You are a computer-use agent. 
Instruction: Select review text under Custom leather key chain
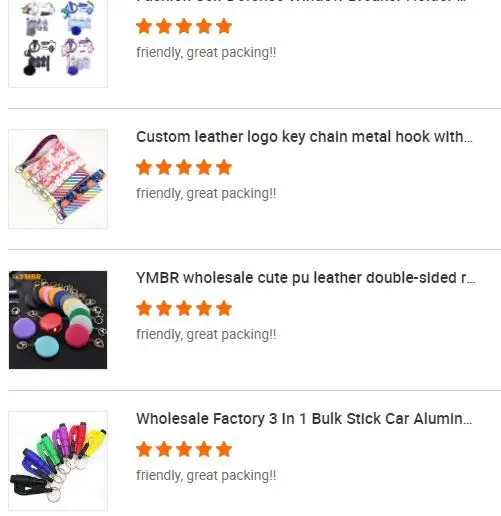[206, 194]
